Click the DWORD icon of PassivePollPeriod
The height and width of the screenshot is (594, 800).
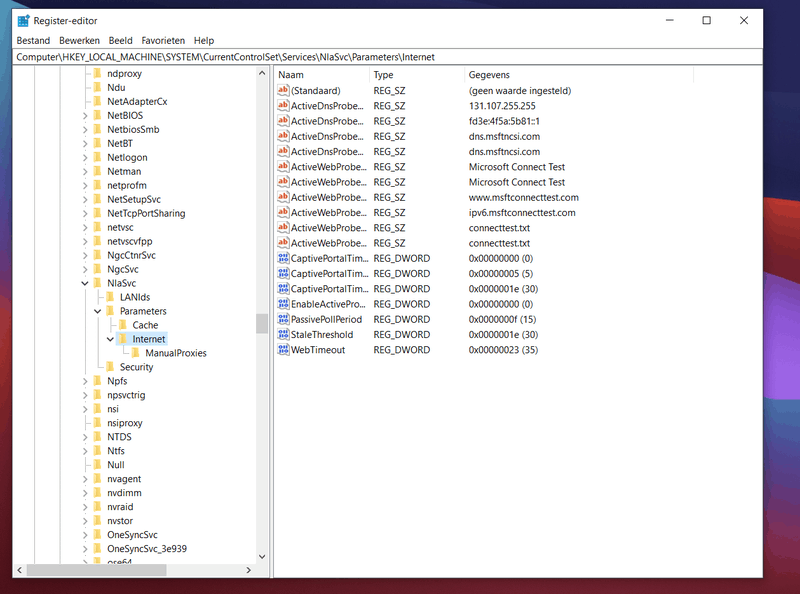pyautogui.click(x=283, y=319)
